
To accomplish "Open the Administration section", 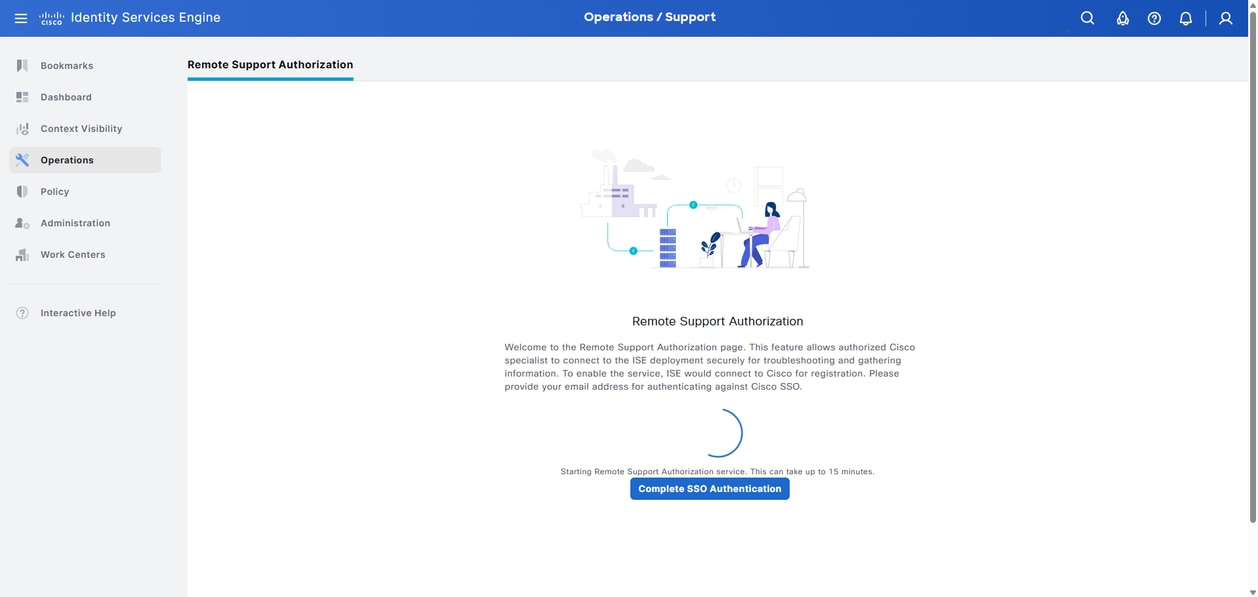I will (x=75, y=222).
